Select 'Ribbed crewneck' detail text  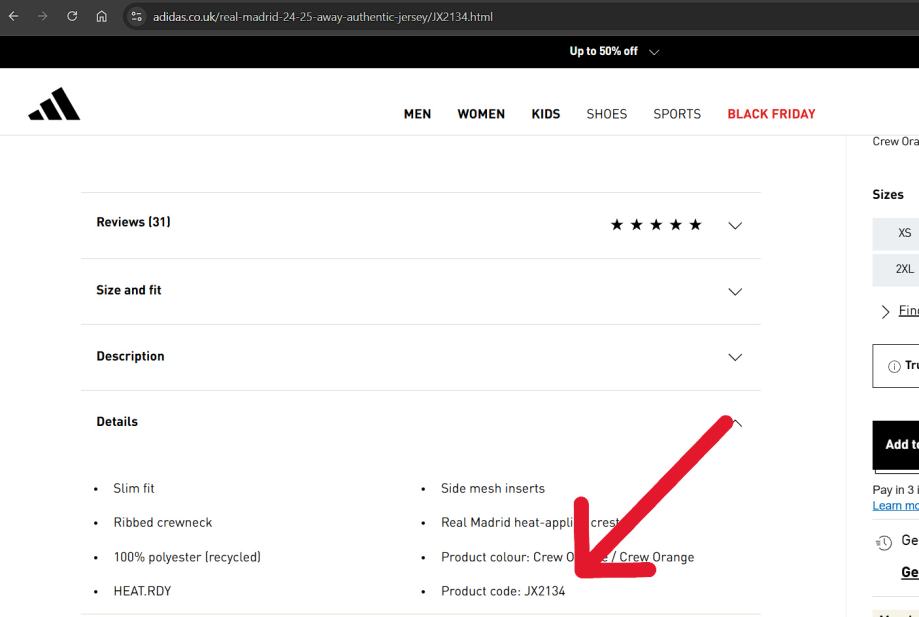[163, 523]
